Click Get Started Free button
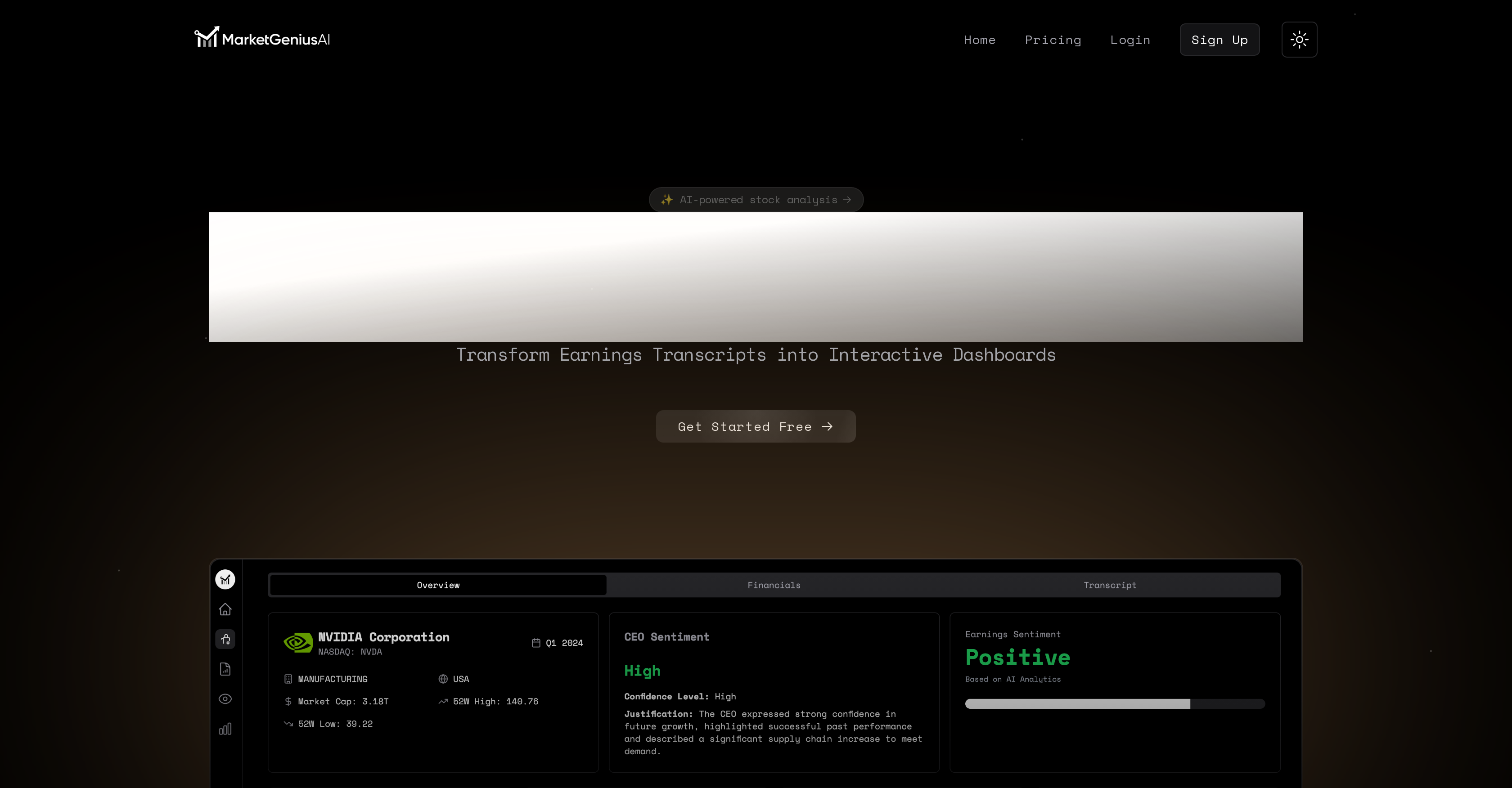This screenshot has height=788, width=1512. 756,426
